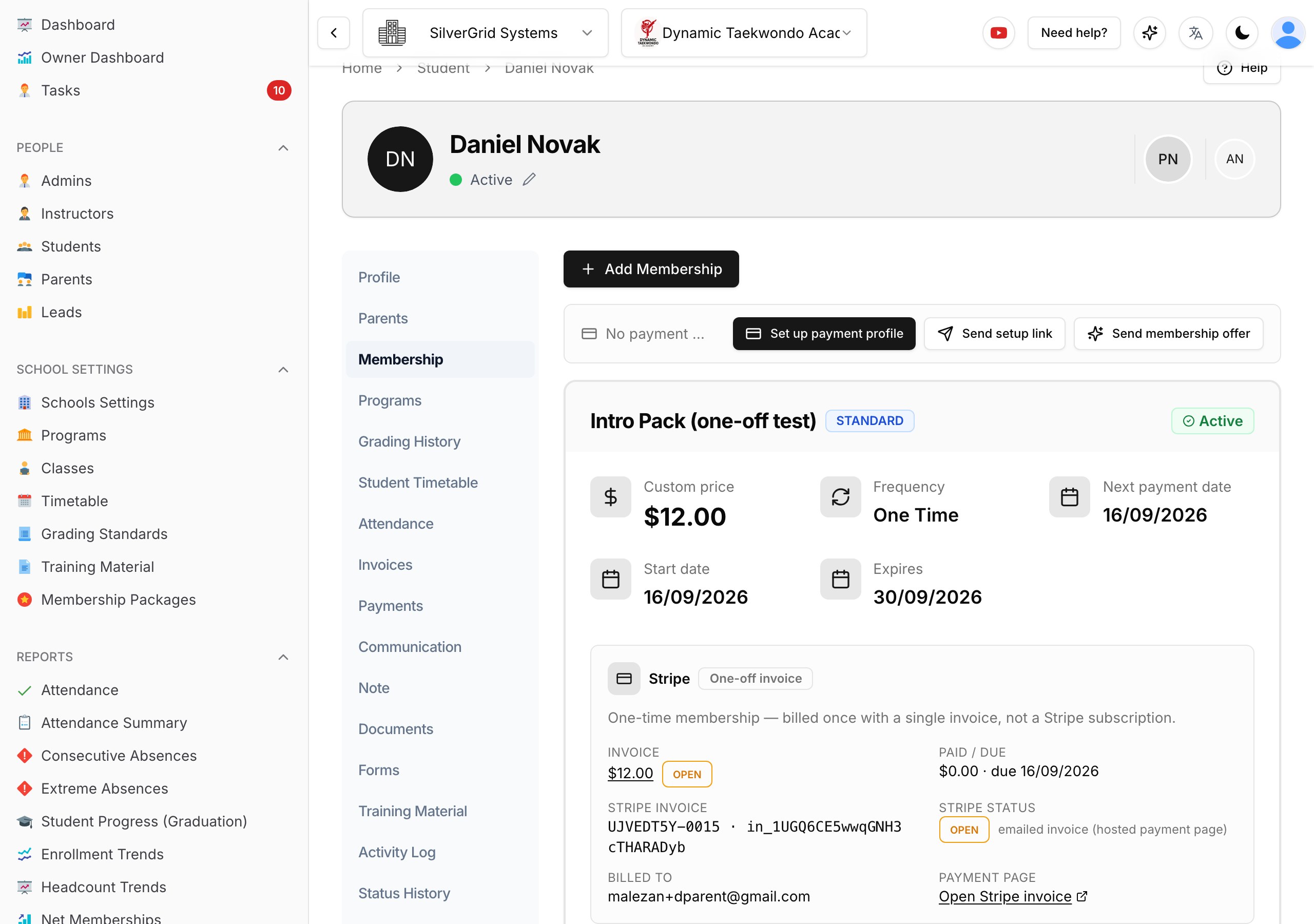Open the language translation icon
Viewport: 1314px width, 924px height.
(x=1195, y=33)
